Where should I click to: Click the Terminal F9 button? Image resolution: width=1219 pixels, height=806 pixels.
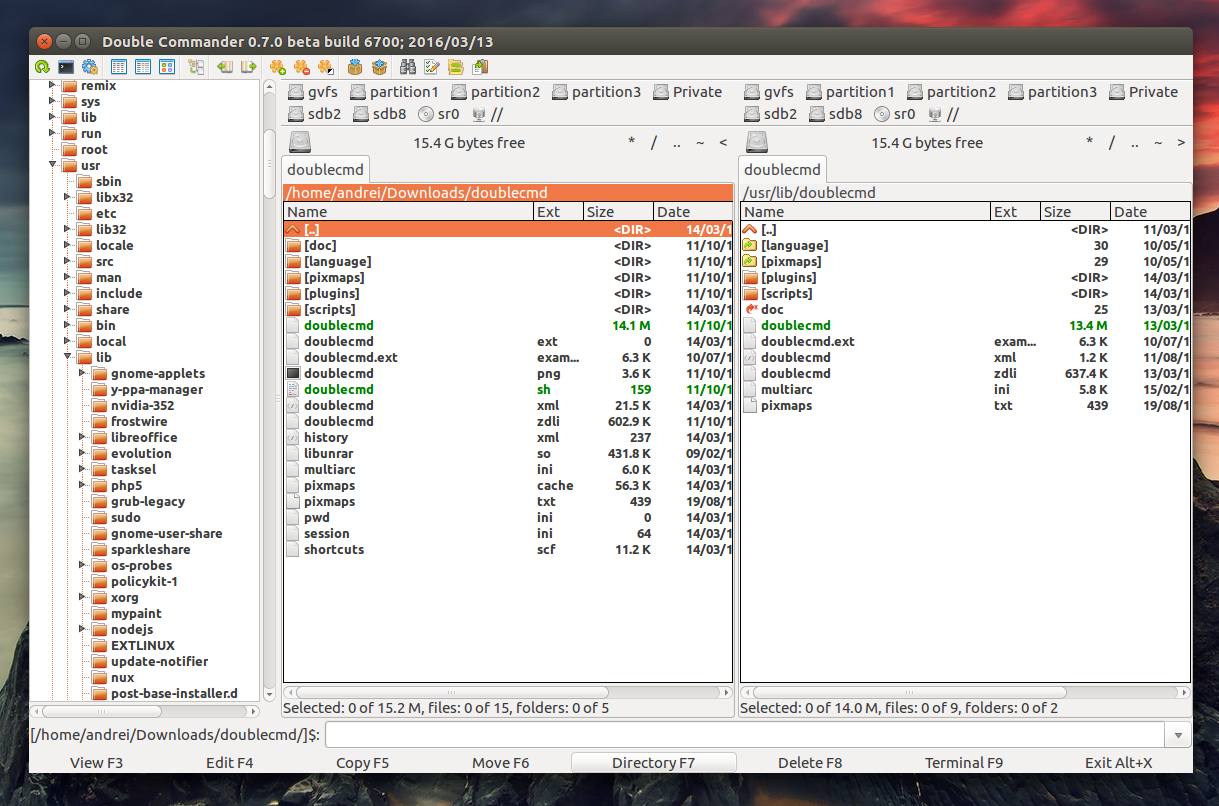964,763
